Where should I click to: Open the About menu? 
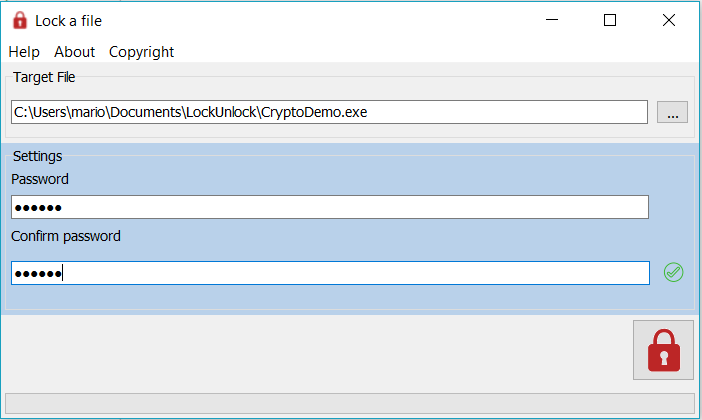tap(75, 52)
